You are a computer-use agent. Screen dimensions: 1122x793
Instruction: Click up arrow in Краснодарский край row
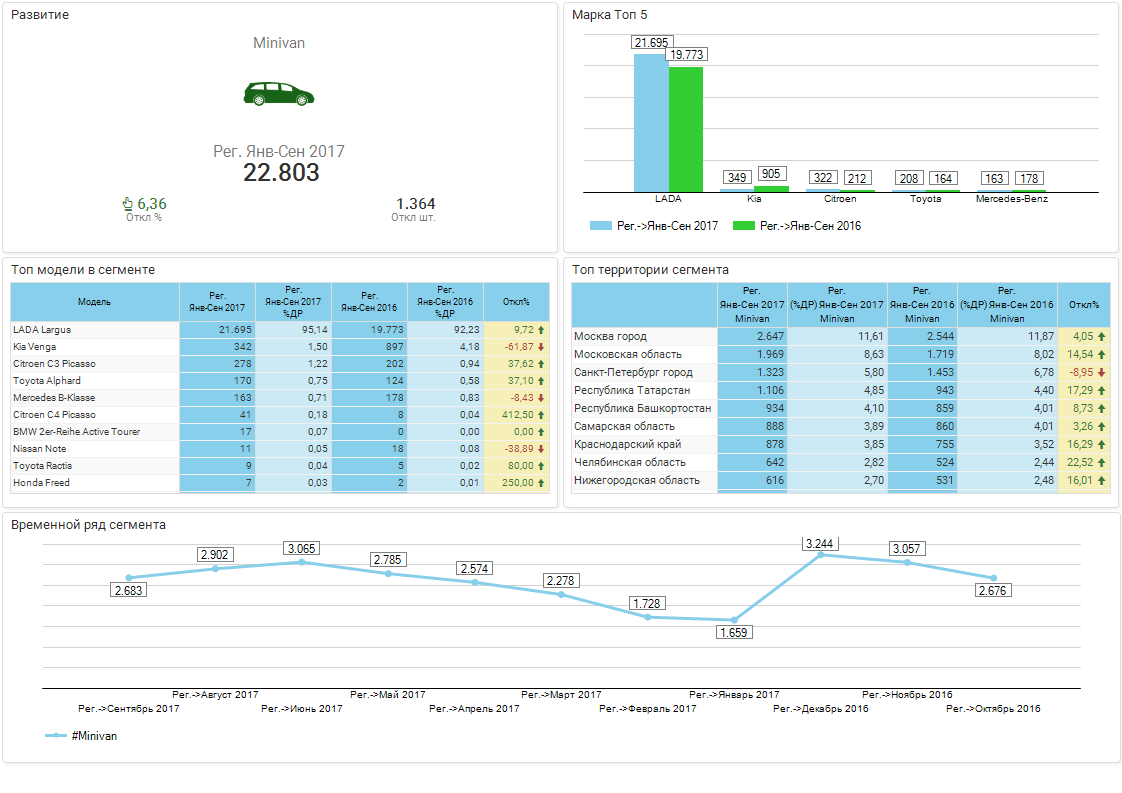(1101, 444)
